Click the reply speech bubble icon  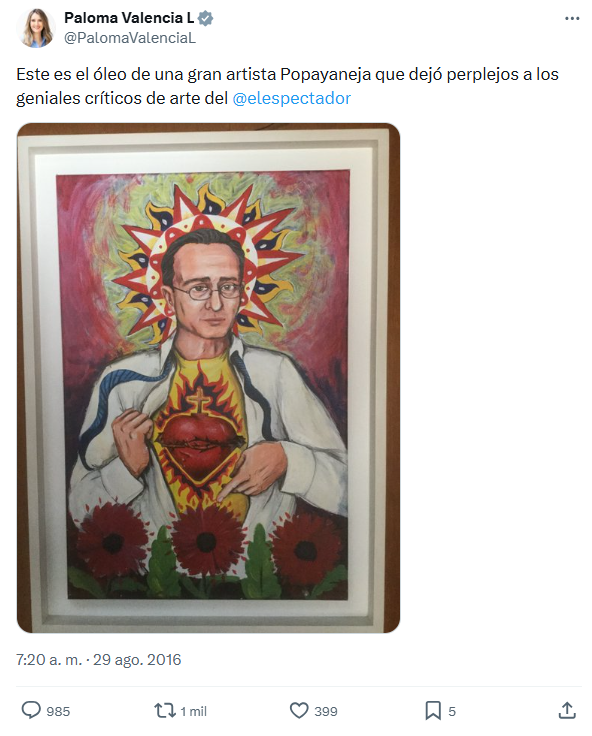pos(31,710)
